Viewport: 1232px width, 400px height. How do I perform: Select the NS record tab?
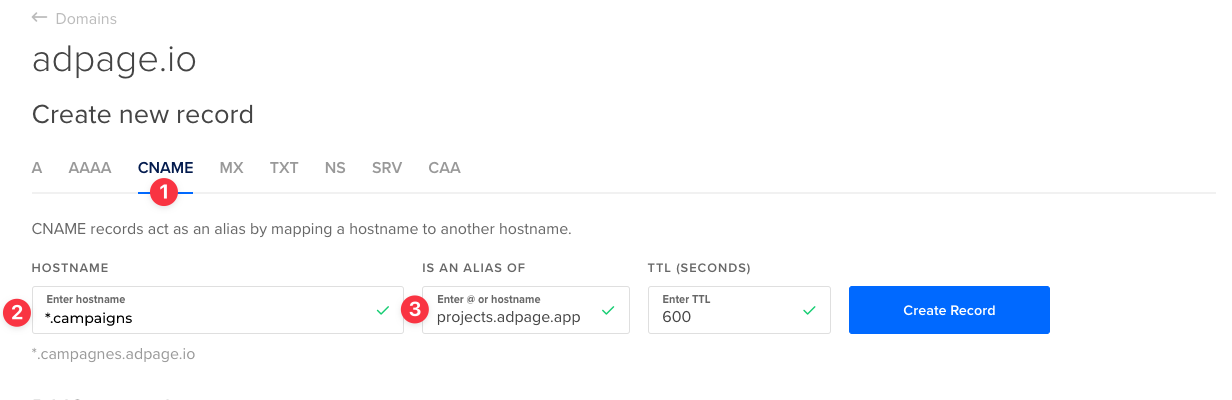point(335,168)
